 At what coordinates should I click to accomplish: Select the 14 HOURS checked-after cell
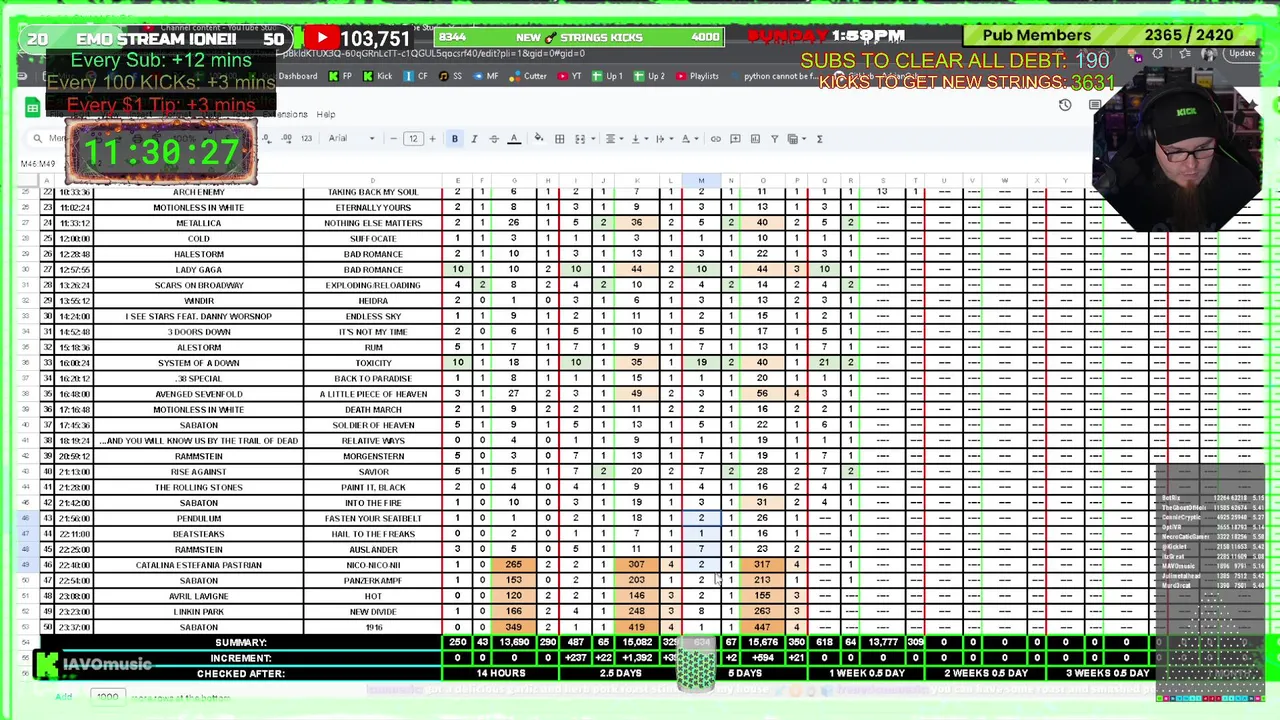point(501,673)
